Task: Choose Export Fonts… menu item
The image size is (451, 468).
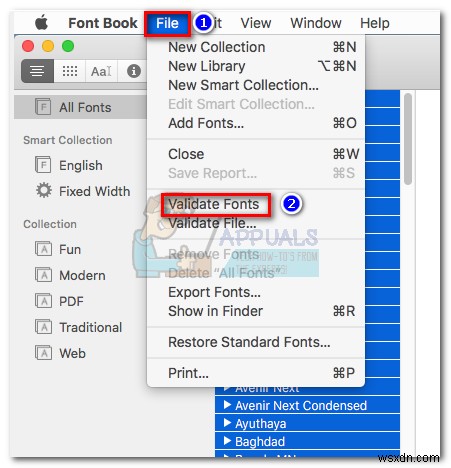Action: tap(256, 292)
